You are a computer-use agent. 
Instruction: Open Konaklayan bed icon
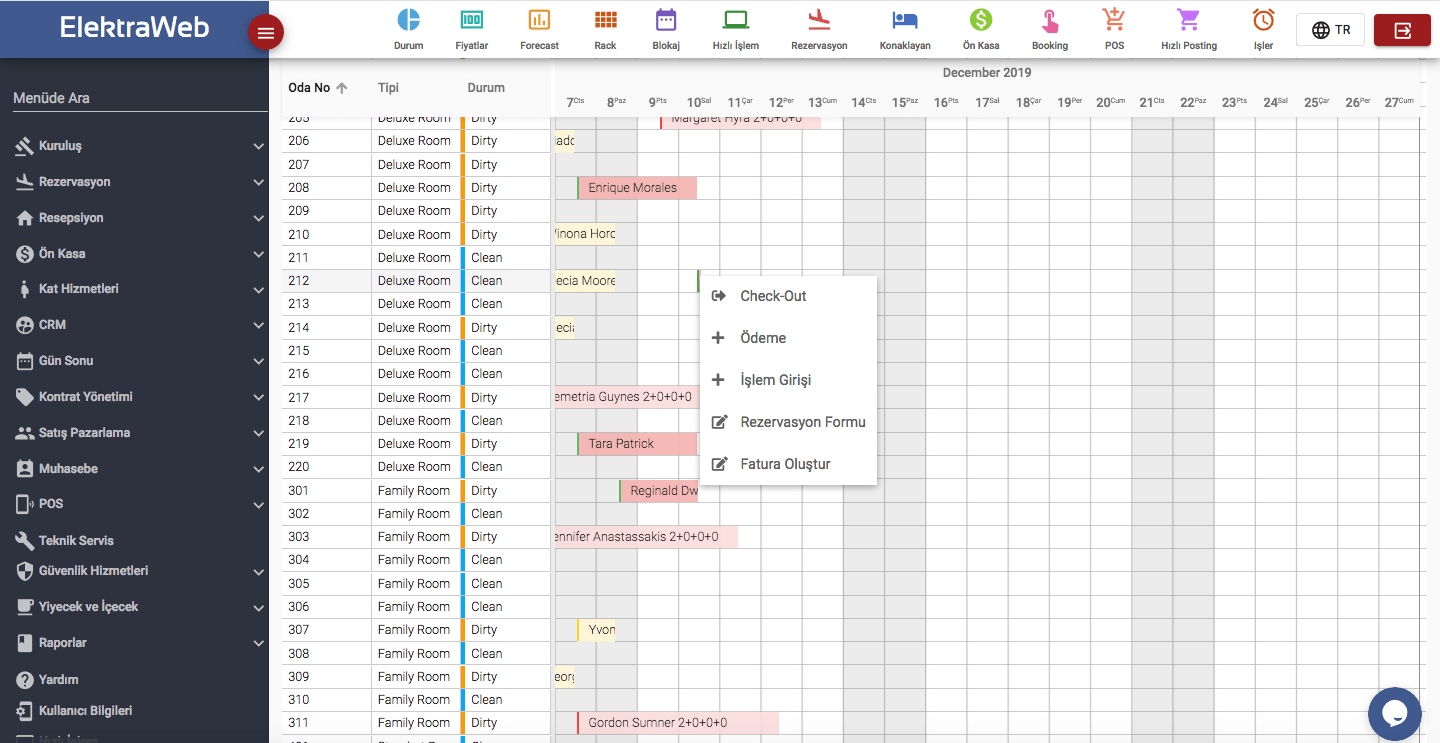click(x=905, y=19)
